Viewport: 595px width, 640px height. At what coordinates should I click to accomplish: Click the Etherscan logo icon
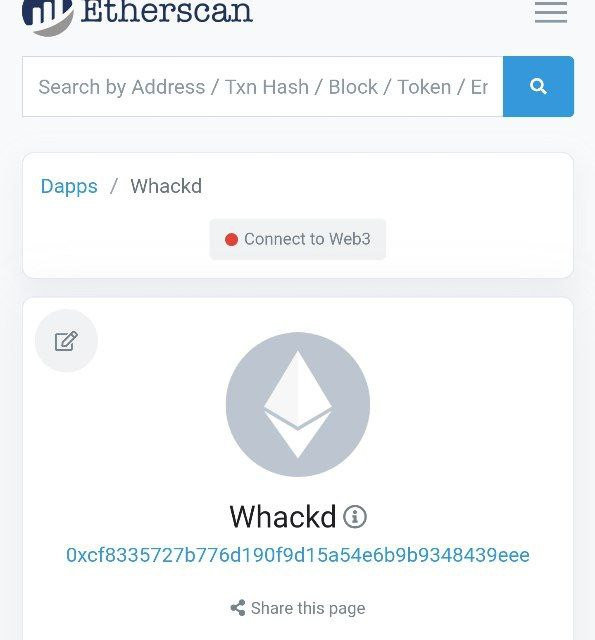[x=47, y=16]
